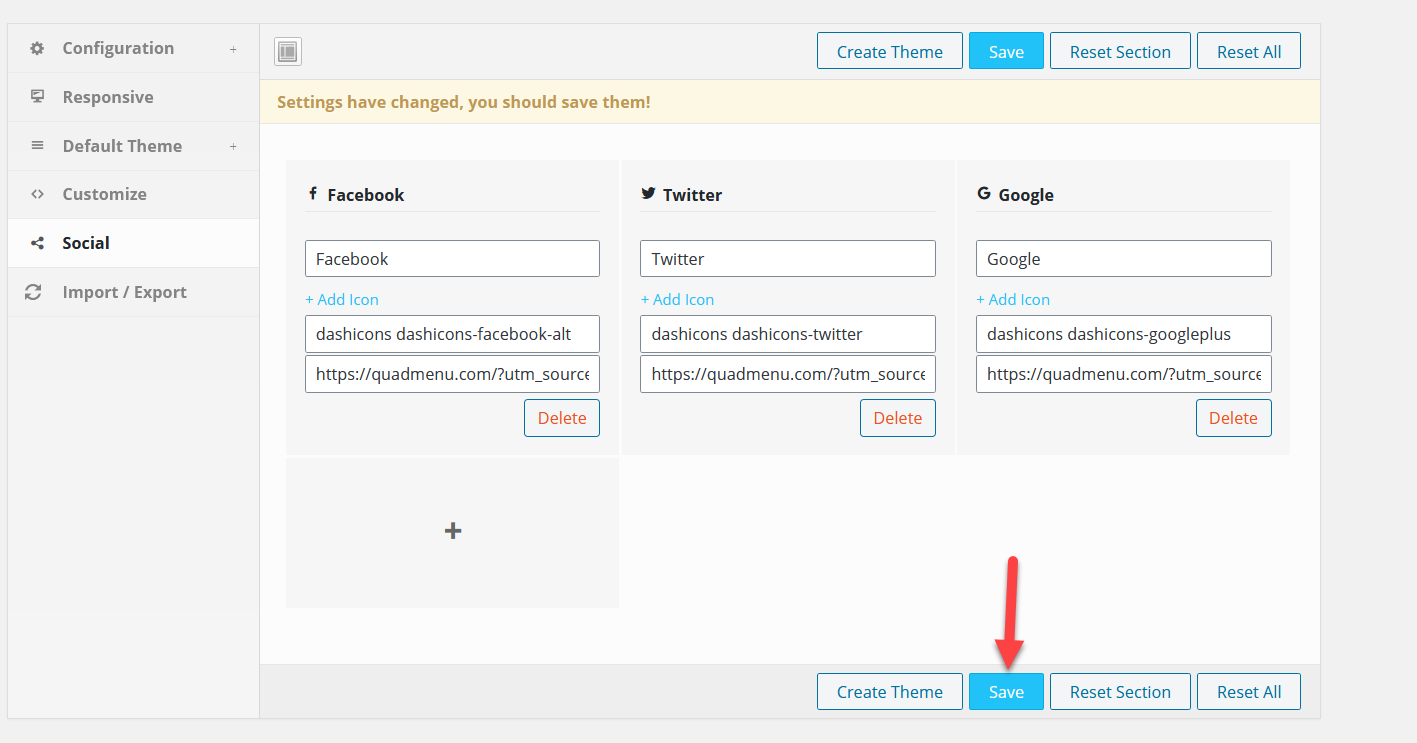Click the Facebook logo icon in card header
1417x743 pixels.
coord(313,193)
